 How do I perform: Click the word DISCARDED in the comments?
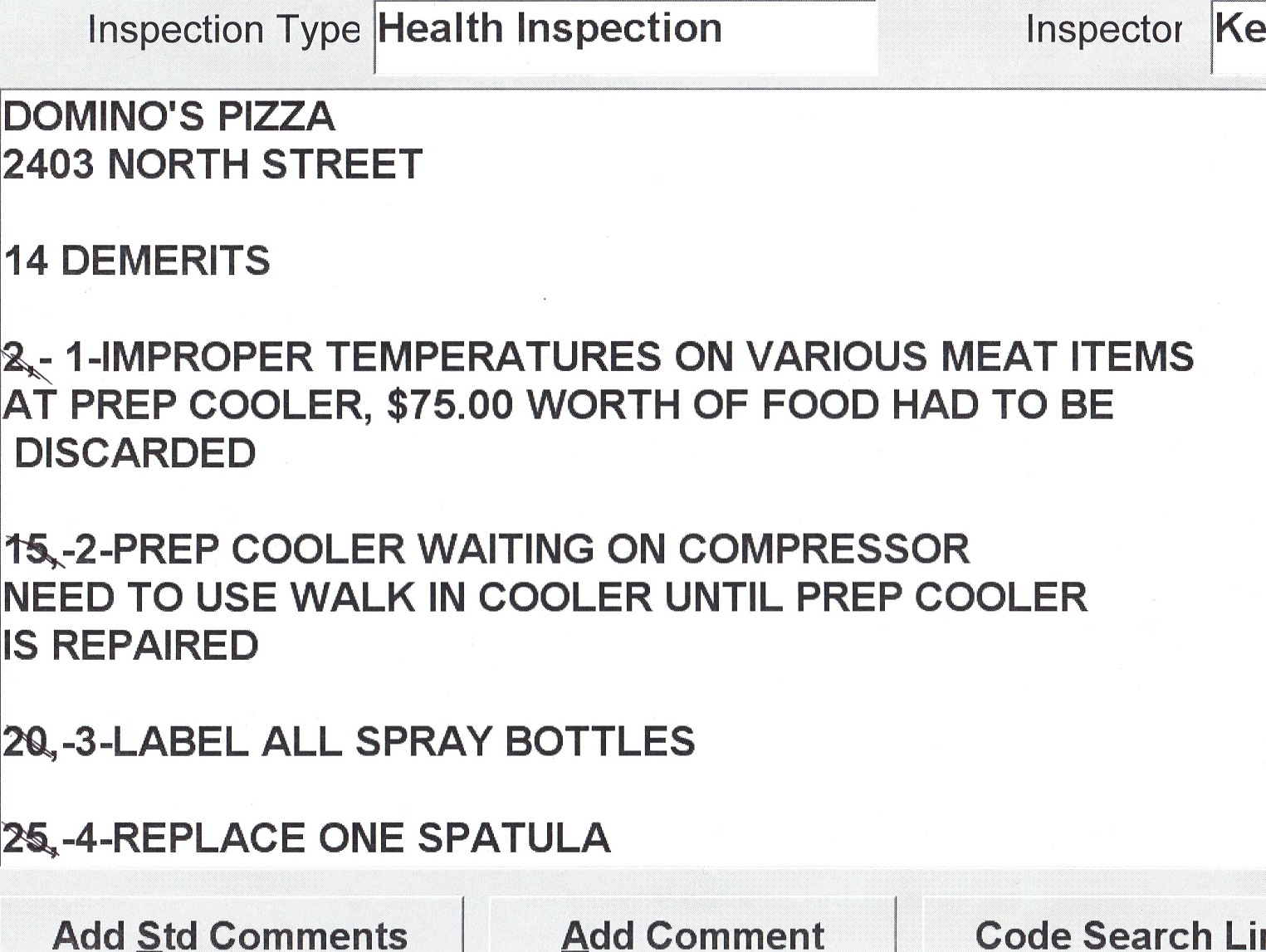135,453
